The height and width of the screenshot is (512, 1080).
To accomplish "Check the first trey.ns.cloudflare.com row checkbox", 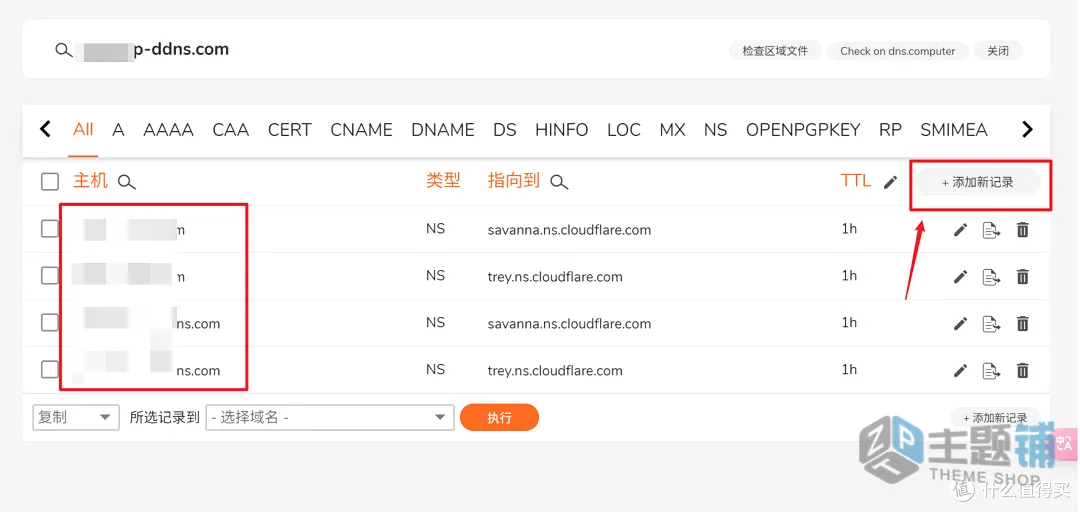I will pyautogui.click(x=50, y=276).
